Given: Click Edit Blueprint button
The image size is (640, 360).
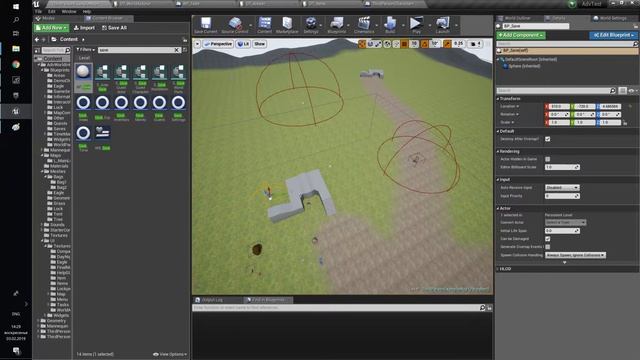Looking at the screenshot, I should (613, 36).
